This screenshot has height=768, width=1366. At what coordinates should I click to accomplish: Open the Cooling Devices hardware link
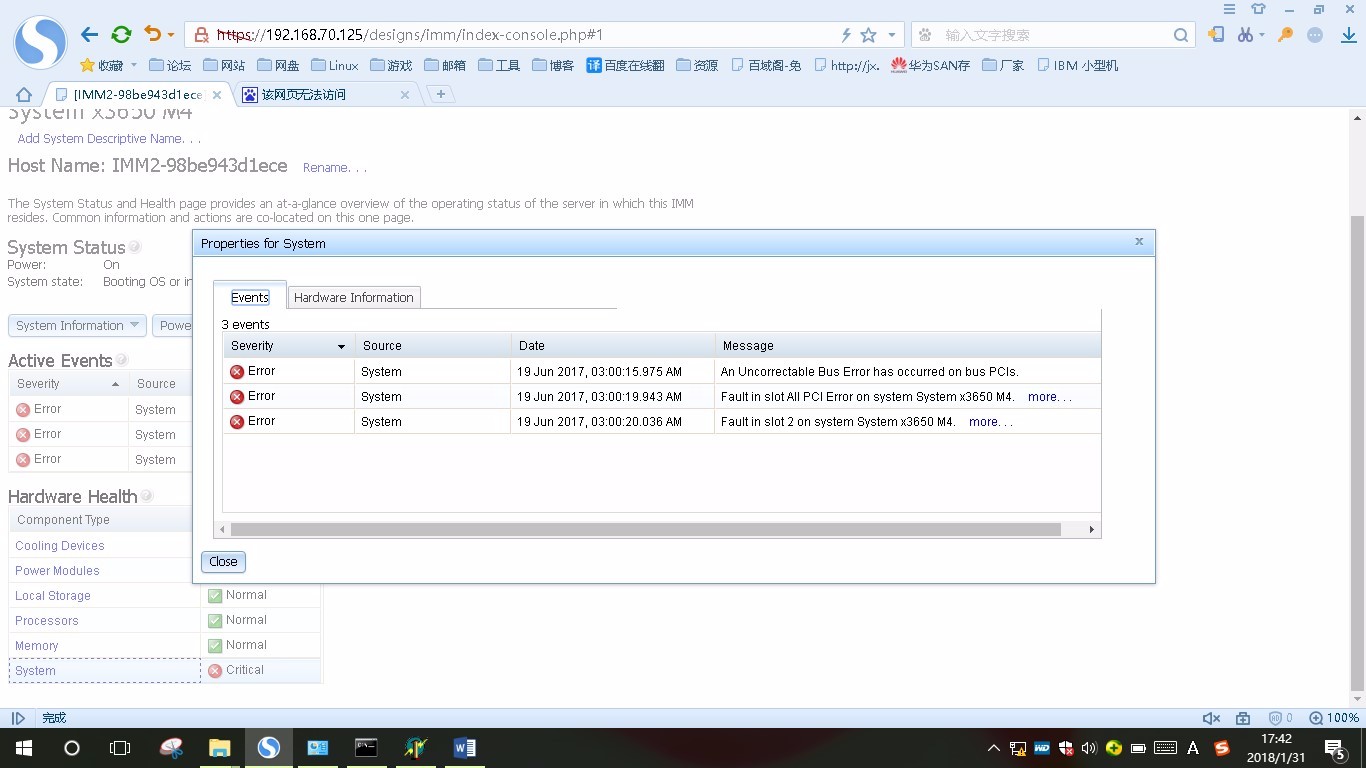(x=60, y=546)
